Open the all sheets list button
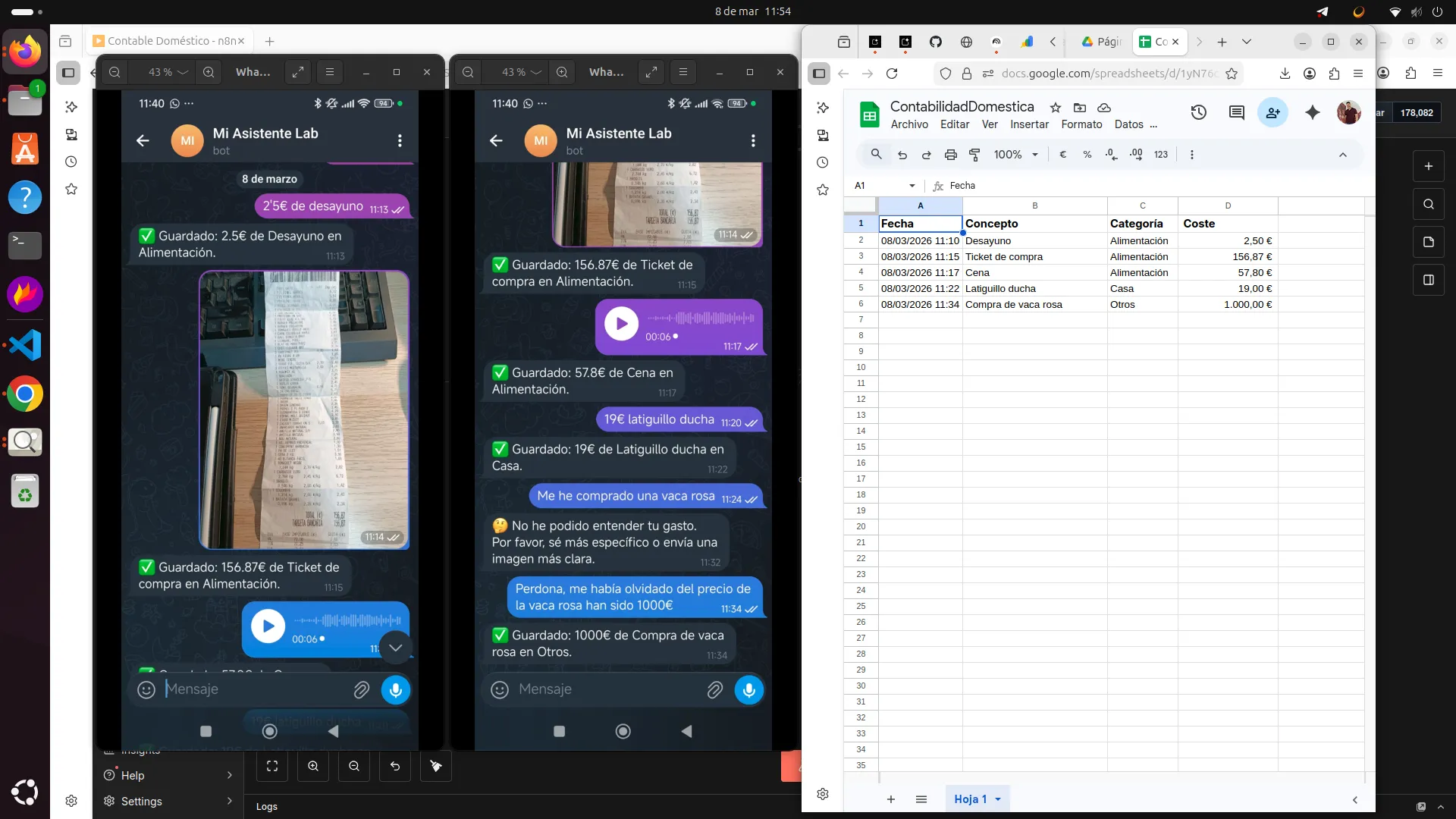Viewport: 1456px width, 819px height. [921, 799]
